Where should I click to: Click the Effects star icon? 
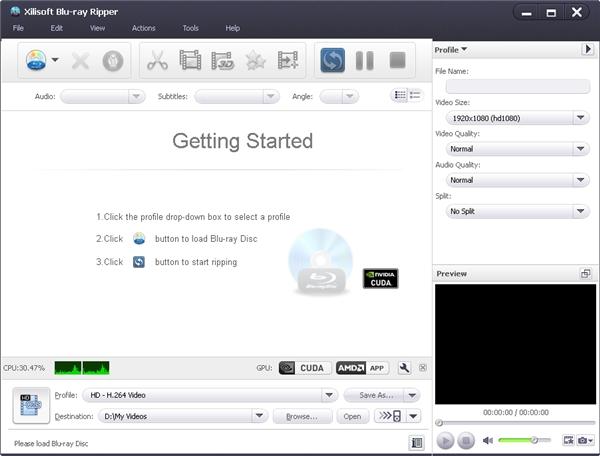tap(255, 60)
